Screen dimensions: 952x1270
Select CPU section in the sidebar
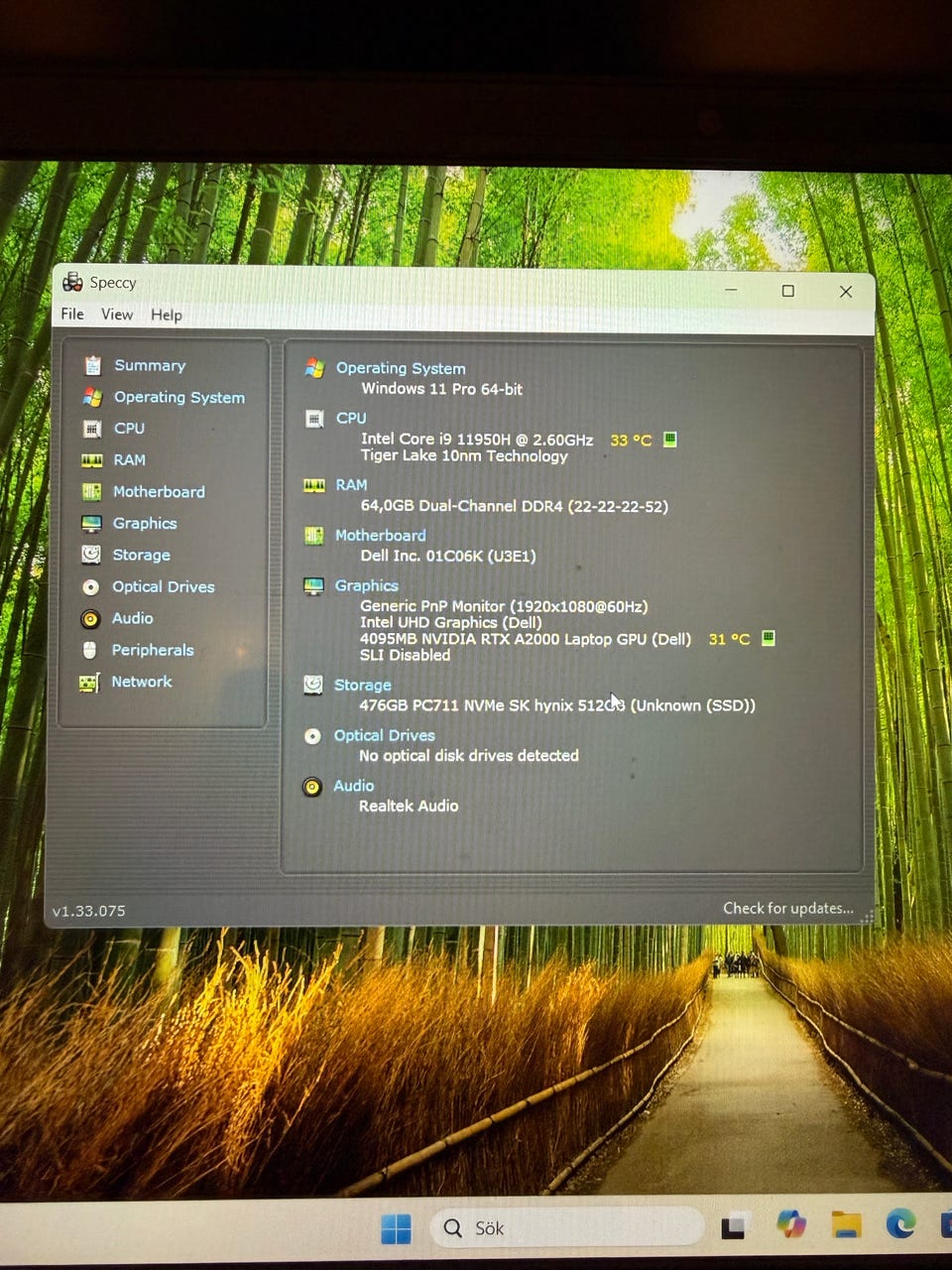(129, 429)
